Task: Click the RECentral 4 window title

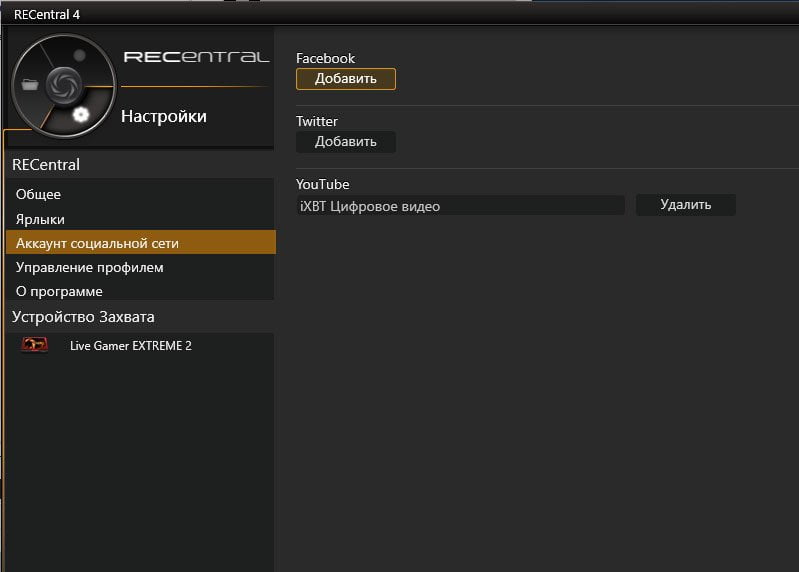Action: click(x=47, y=15)
